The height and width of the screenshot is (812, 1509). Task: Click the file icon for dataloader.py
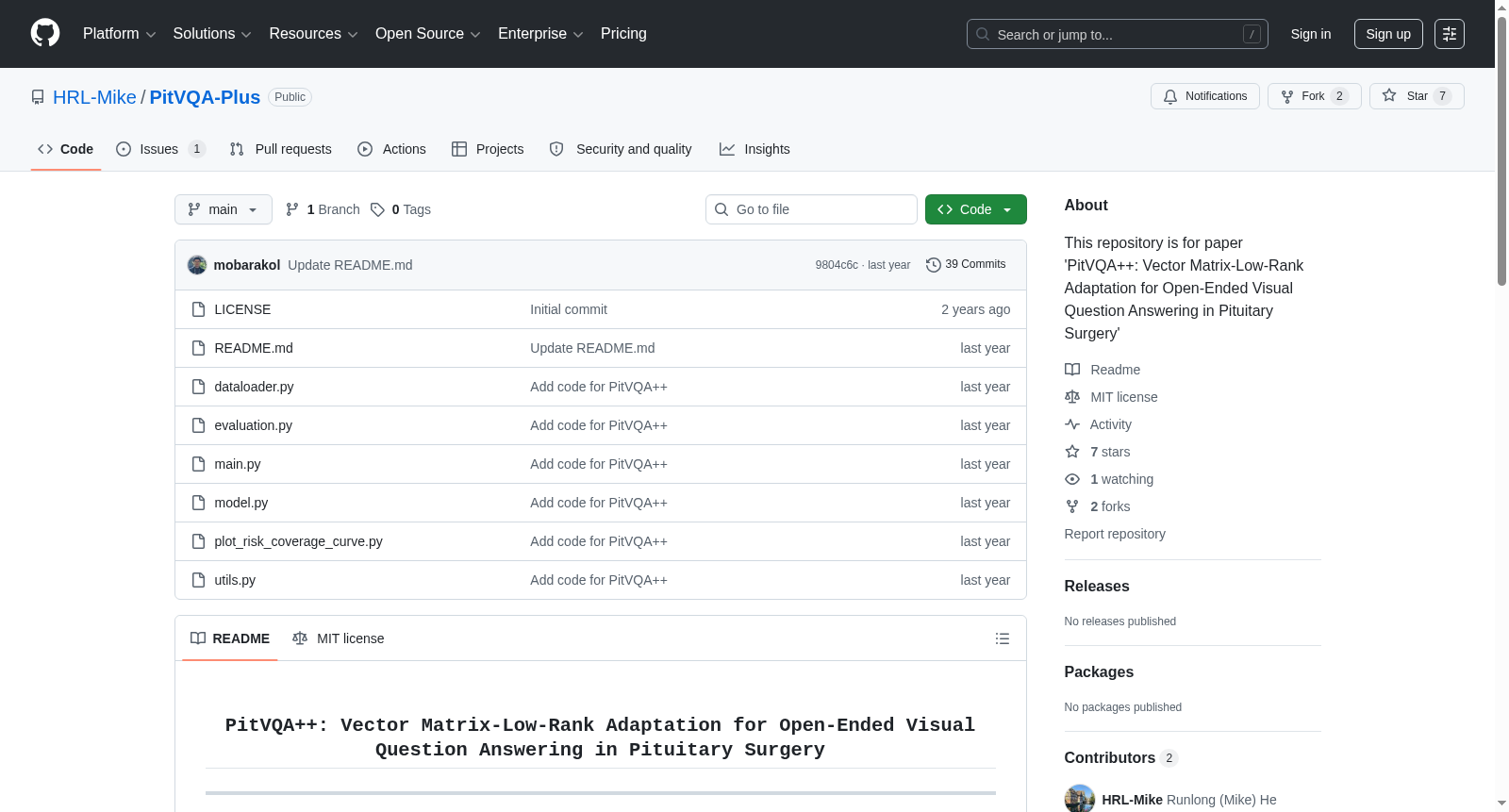[198, 387]
